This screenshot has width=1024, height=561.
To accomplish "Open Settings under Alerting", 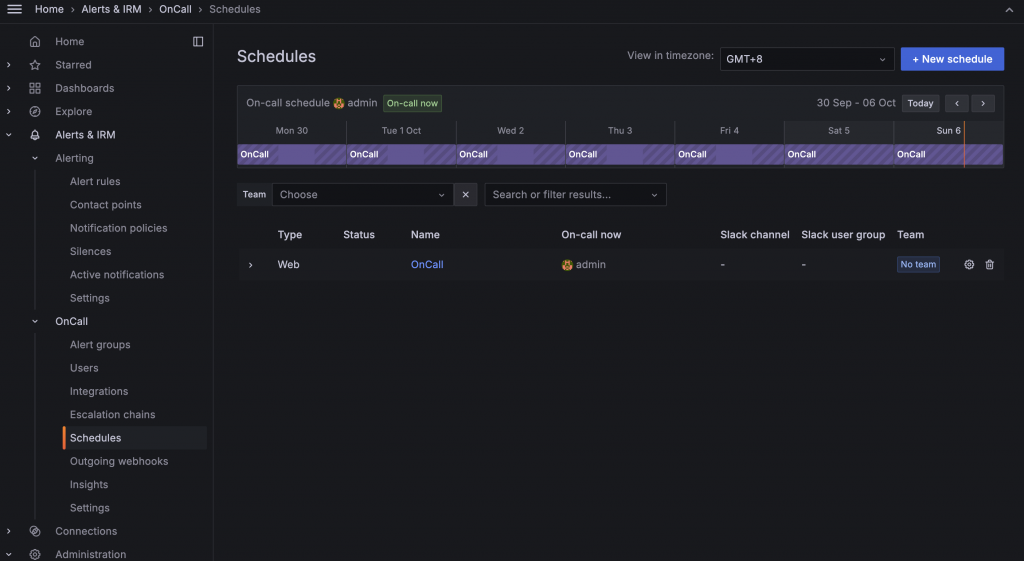I will click(89, 298).
